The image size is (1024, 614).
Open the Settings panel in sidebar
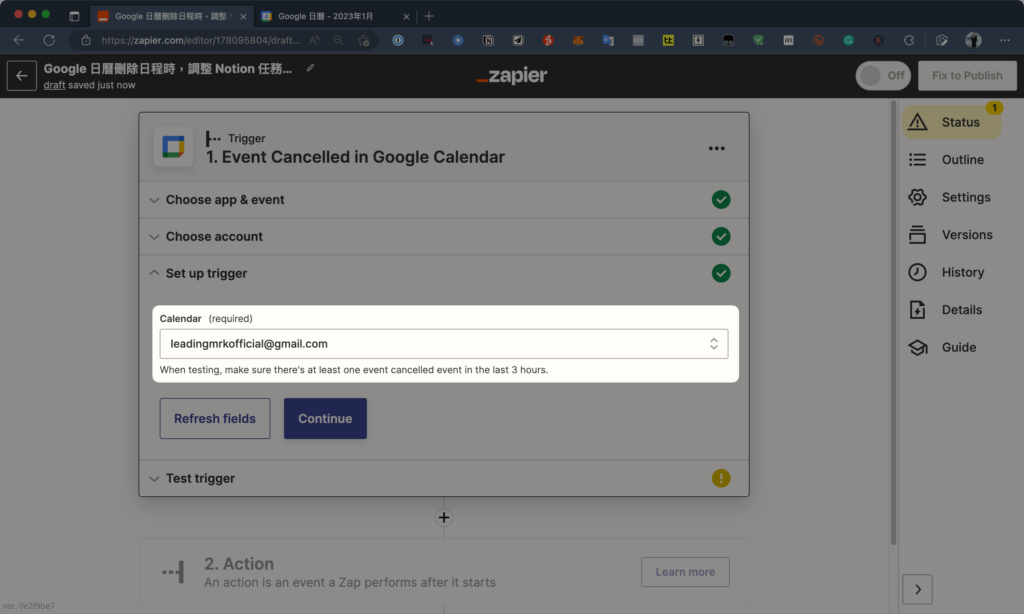(952, 197)
